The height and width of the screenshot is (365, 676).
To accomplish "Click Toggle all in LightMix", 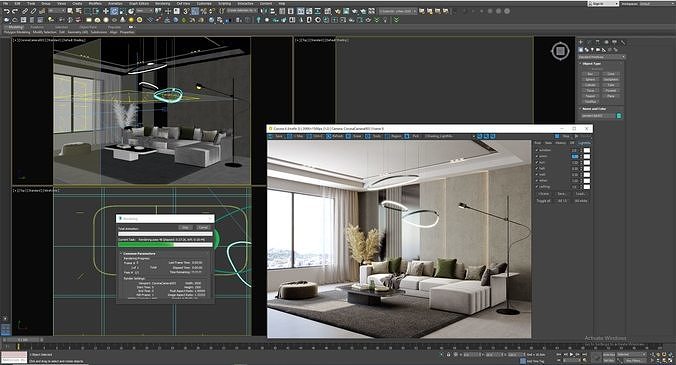I will click(544, 201).
